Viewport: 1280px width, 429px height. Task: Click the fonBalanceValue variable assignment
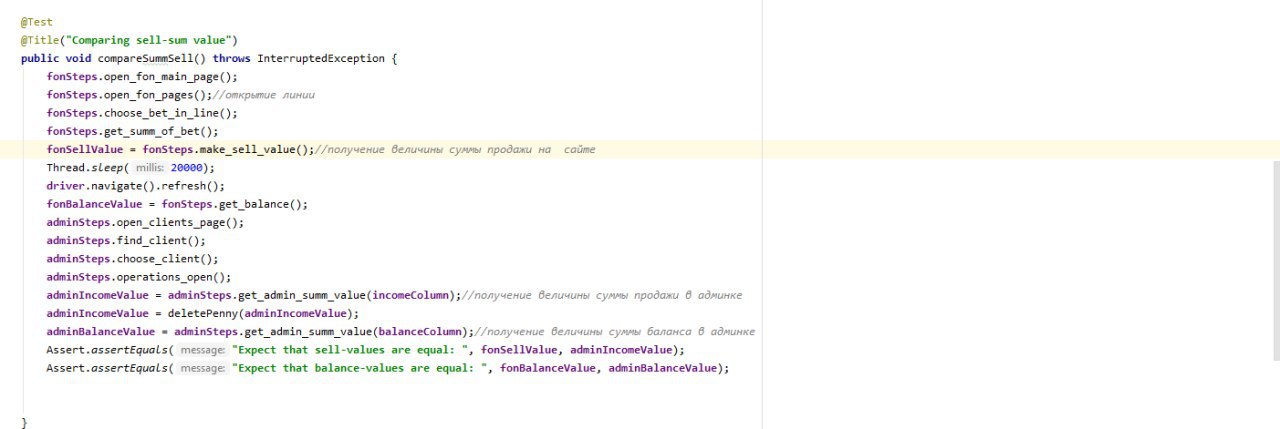click(x=94, y=204)
